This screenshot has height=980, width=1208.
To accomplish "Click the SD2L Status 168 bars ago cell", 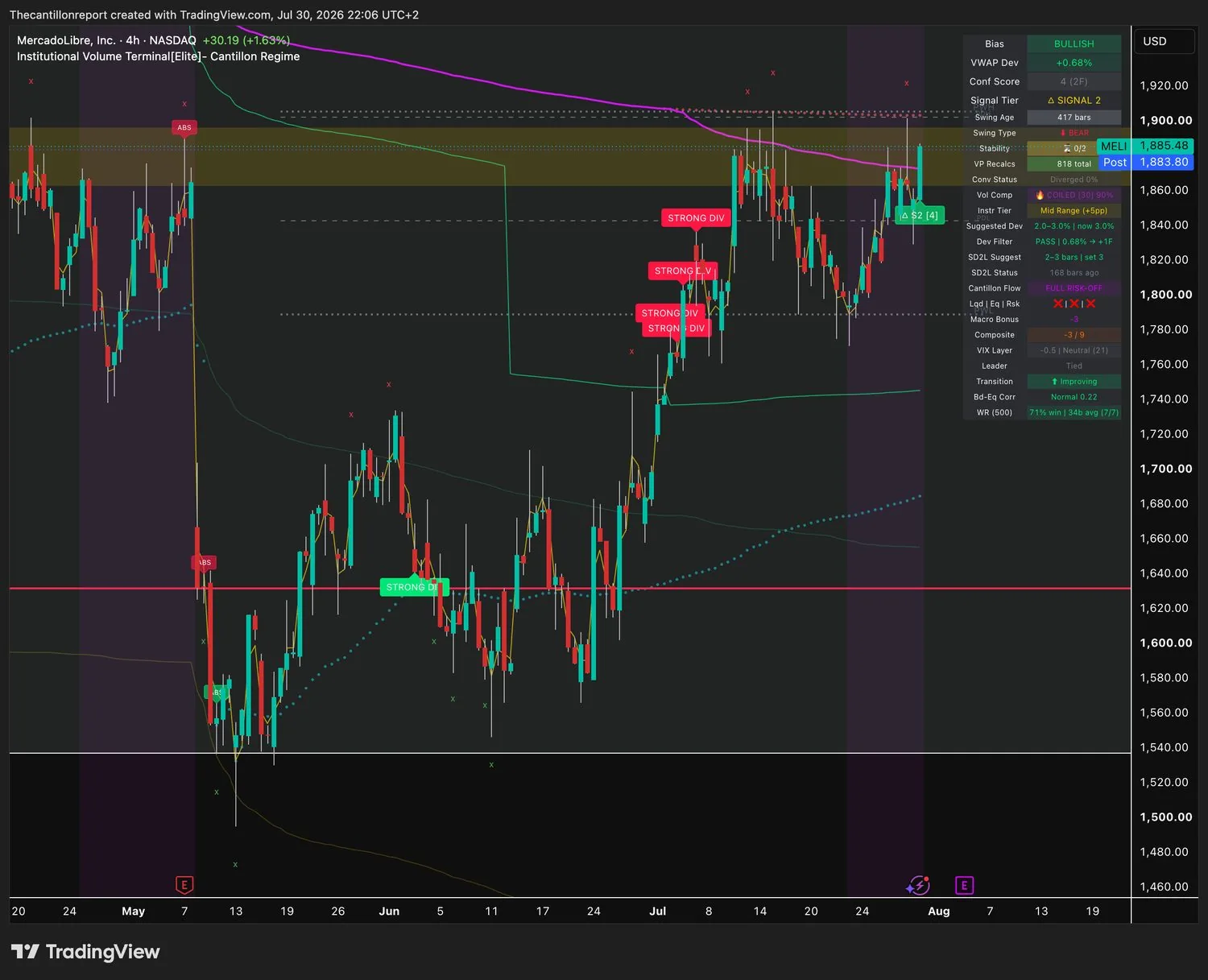I will click(x=1074, y=273).
